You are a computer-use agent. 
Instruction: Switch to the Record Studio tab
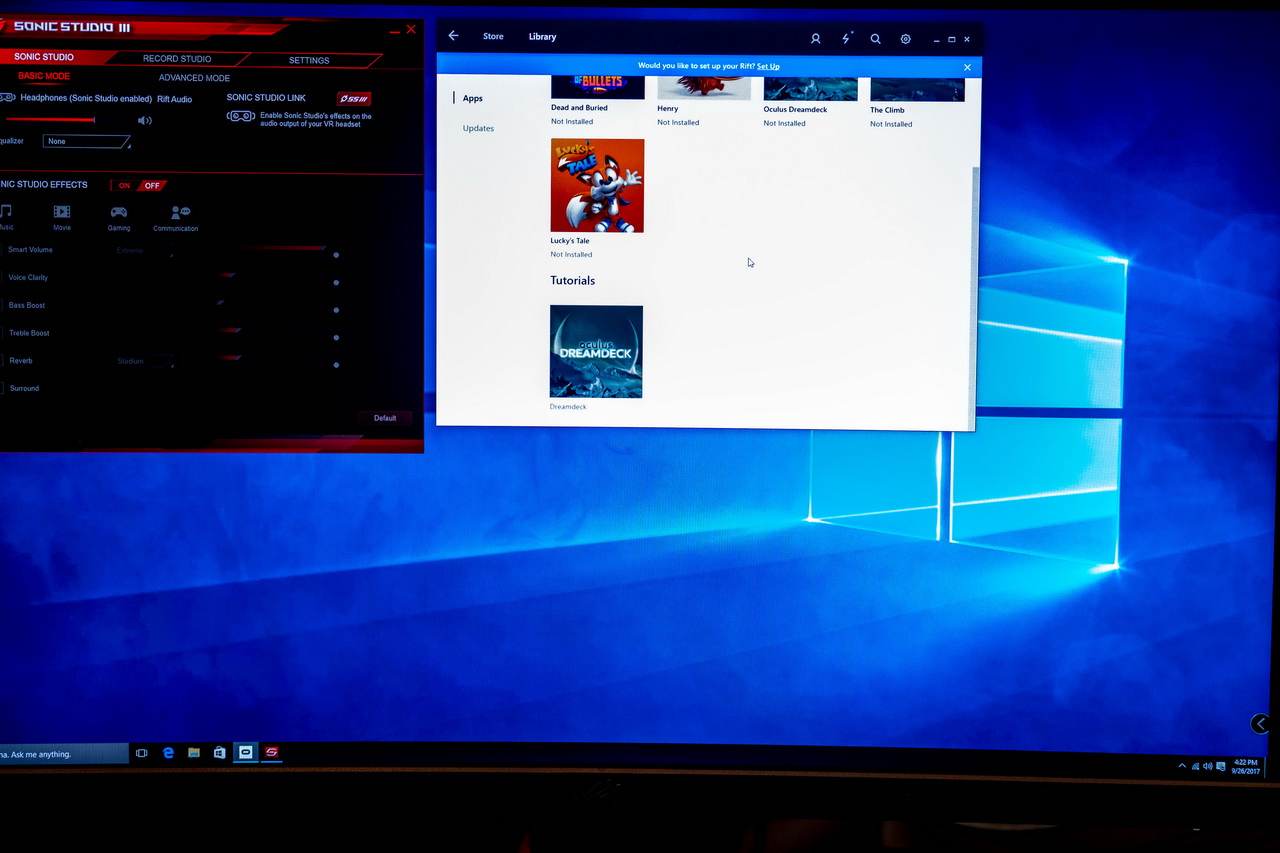click(177, 59)
